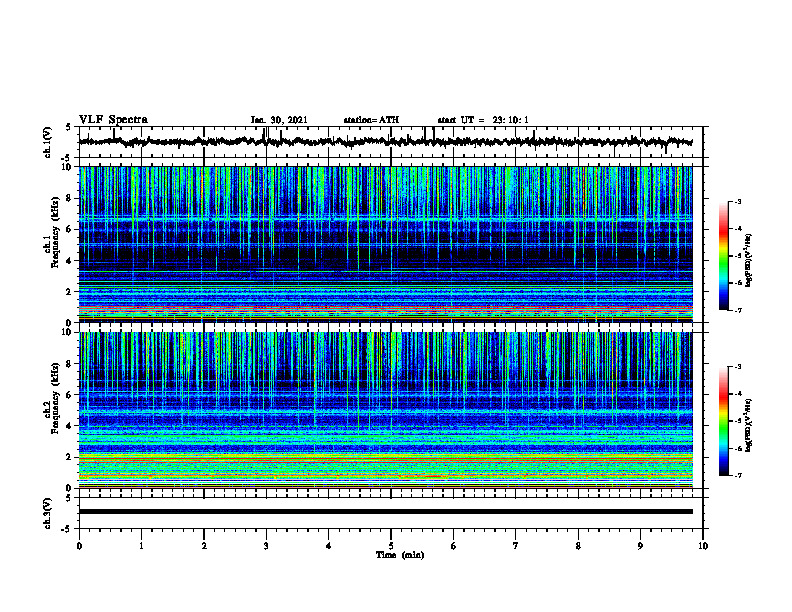This screenshot has width=792, height=612.
Task: Click the log(PSD) label beside lower colorbar
Action: point(749,425)
